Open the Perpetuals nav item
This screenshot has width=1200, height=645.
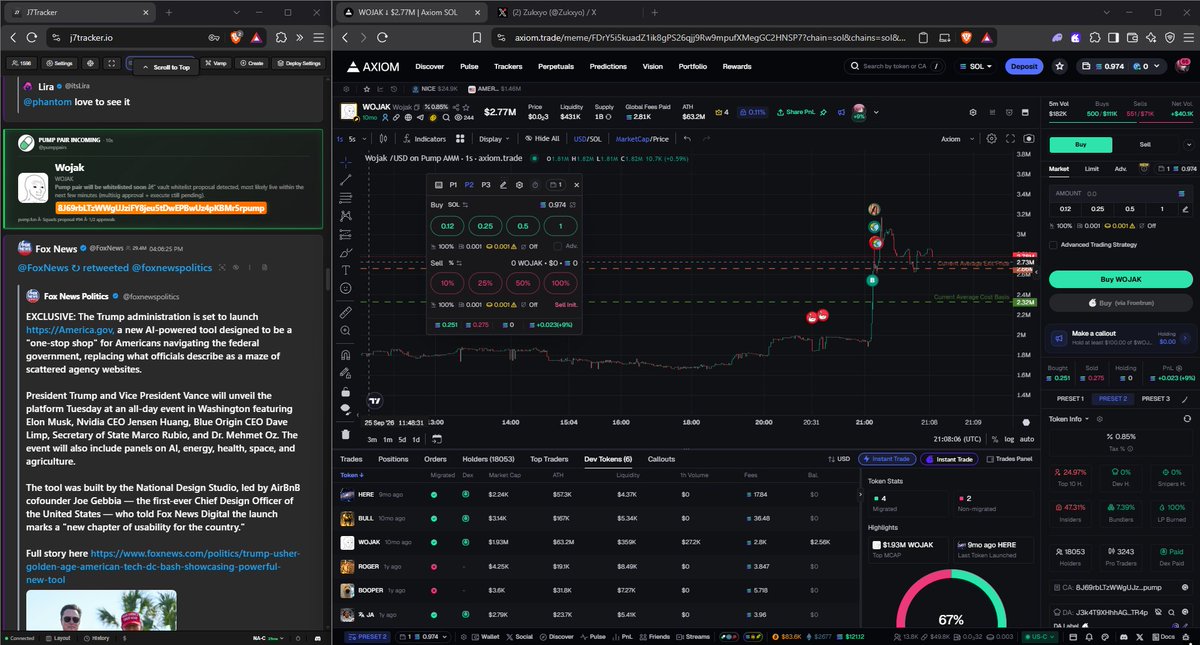[x=556, y=66]
